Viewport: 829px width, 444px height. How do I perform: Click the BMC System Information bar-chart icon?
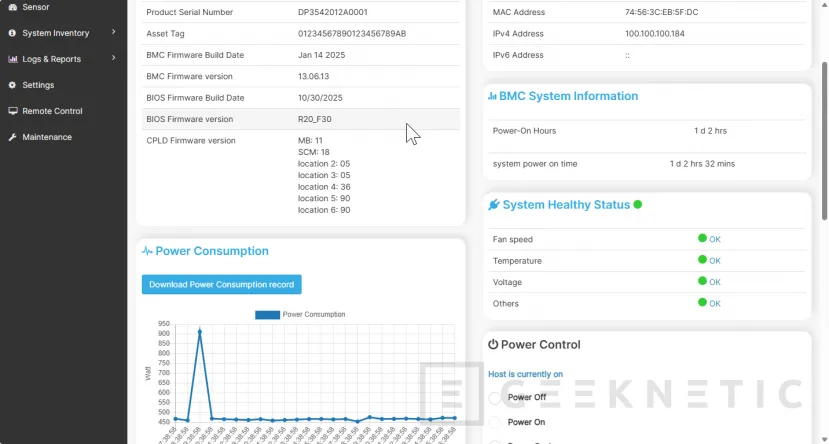492,96
